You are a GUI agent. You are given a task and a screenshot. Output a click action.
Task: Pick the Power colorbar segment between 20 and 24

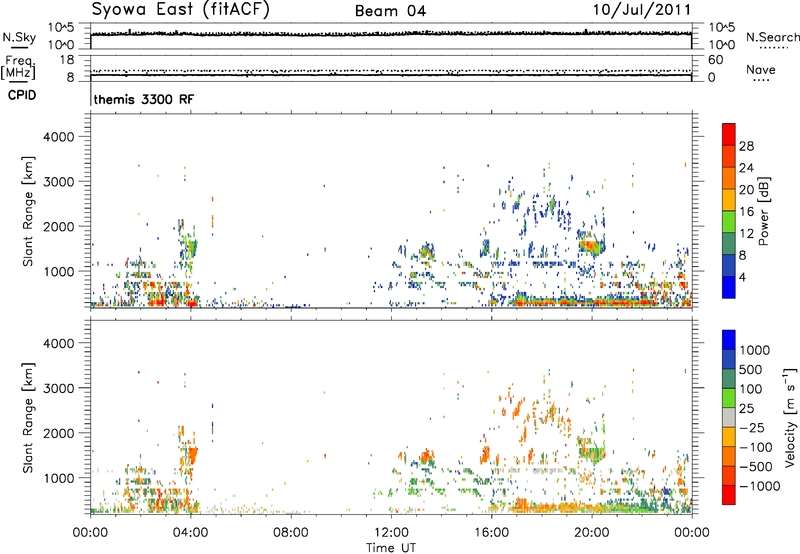(729, 178)
